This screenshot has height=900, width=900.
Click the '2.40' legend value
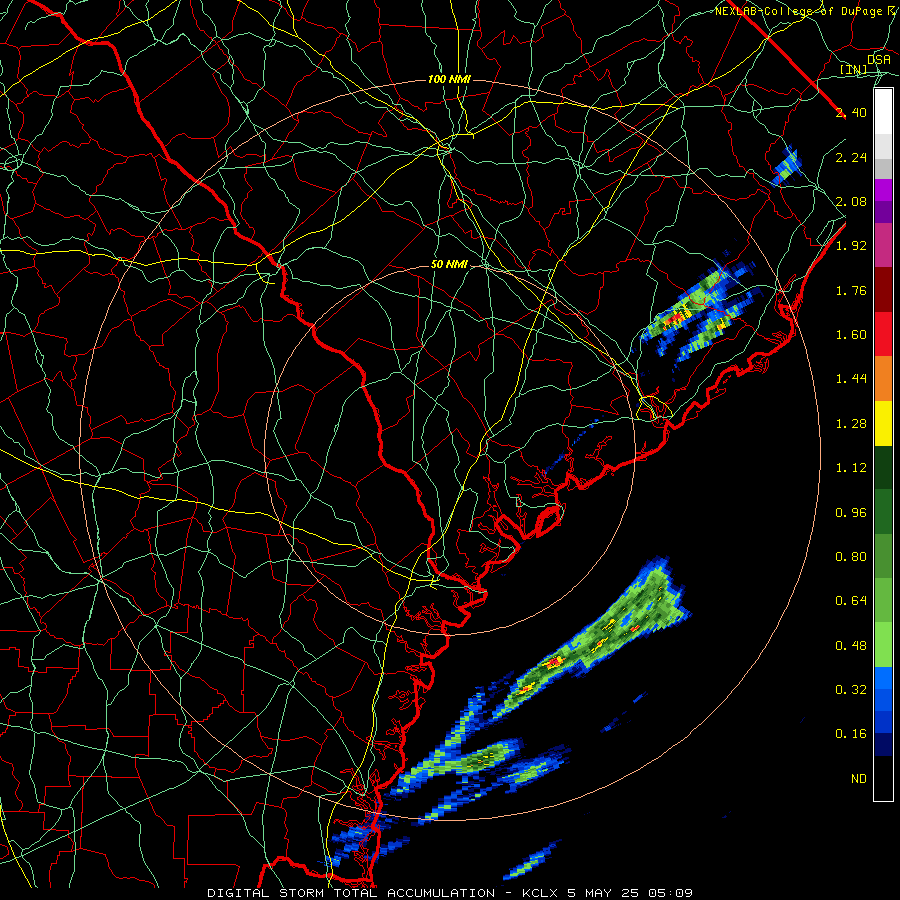(851, 112)
